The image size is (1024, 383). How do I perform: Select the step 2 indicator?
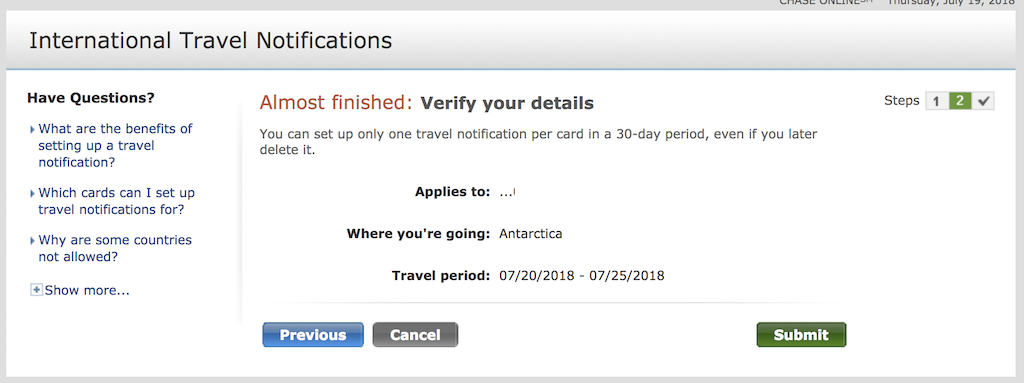tap(959, 101)
